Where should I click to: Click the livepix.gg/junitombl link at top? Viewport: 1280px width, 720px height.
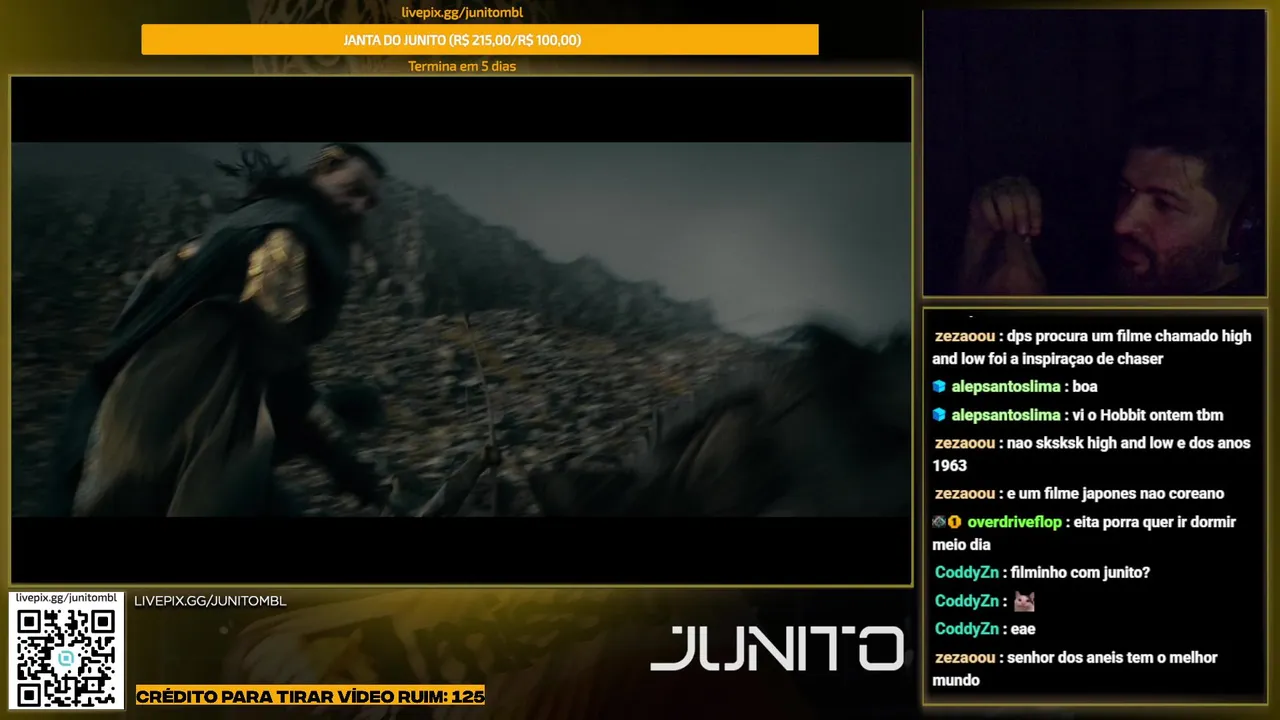(462, 13)
